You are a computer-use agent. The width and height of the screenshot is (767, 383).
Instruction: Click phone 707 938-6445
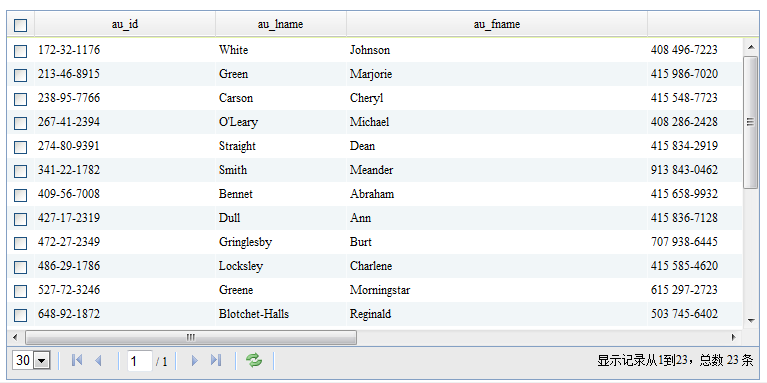pyautogui.click(x=684, y=242)
